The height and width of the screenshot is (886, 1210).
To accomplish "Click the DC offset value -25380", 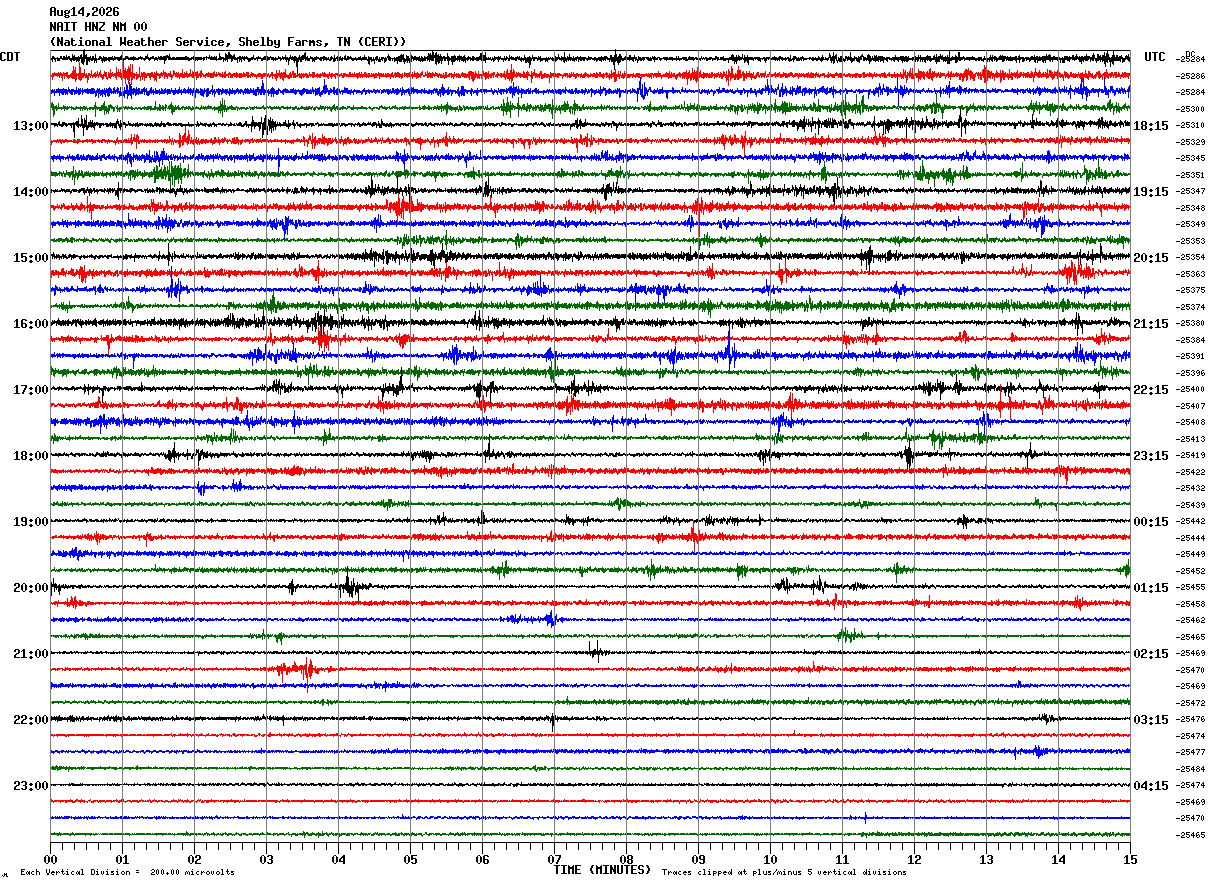I will tap(1190, 323).
